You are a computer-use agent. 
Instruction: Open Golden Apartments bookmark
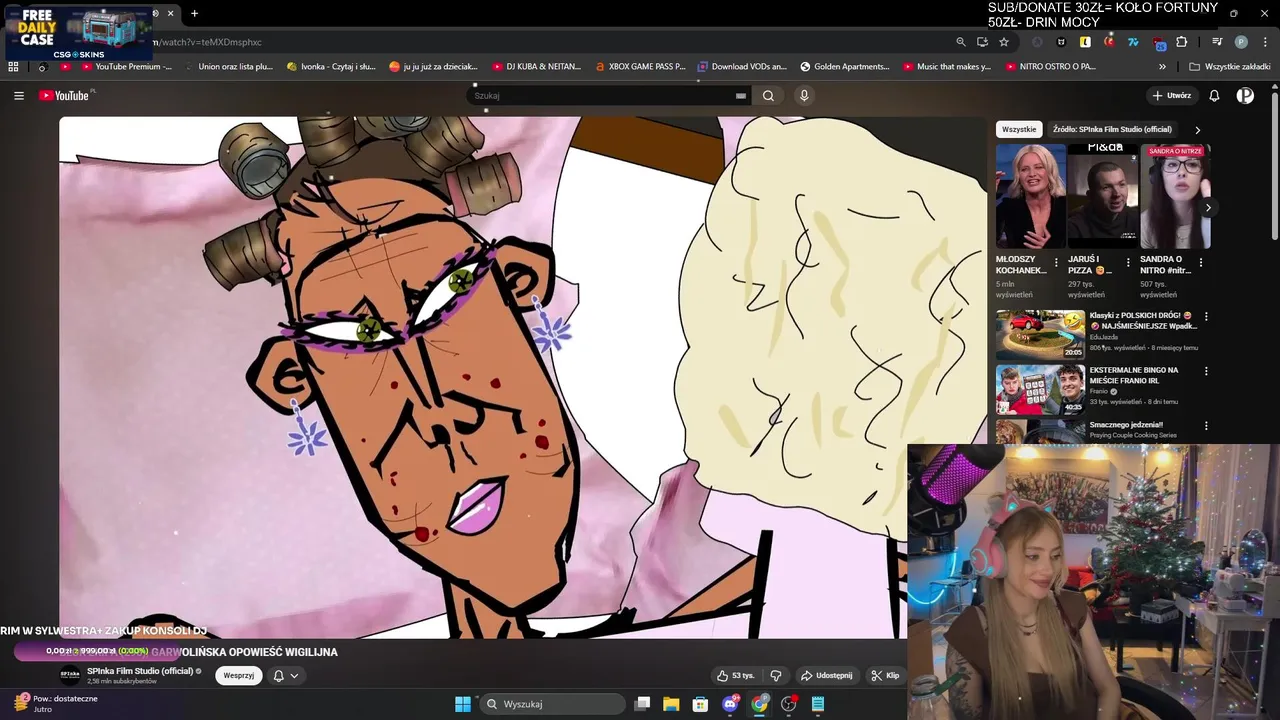(x=845, y=67)
